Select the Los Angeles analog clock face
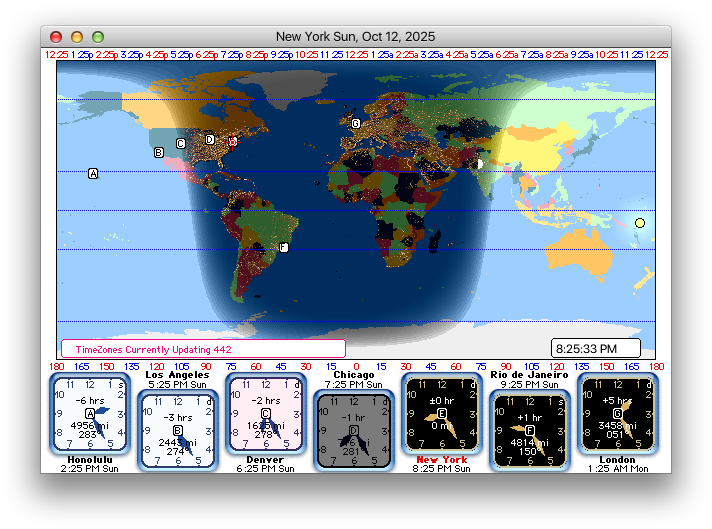712x529 pixels. pyautogui.click(x=178, y=430)
